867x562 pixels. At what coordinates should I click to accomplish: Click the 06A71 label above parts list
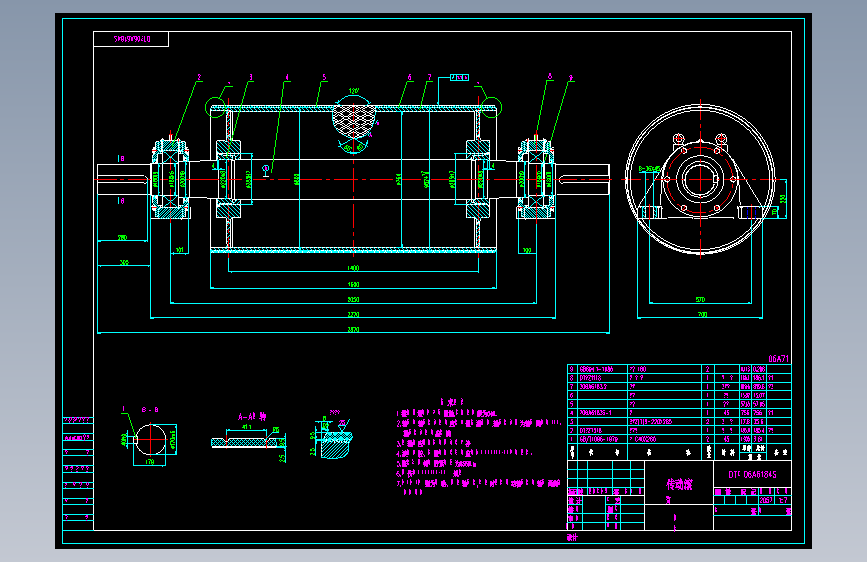(x=779, y=359)
